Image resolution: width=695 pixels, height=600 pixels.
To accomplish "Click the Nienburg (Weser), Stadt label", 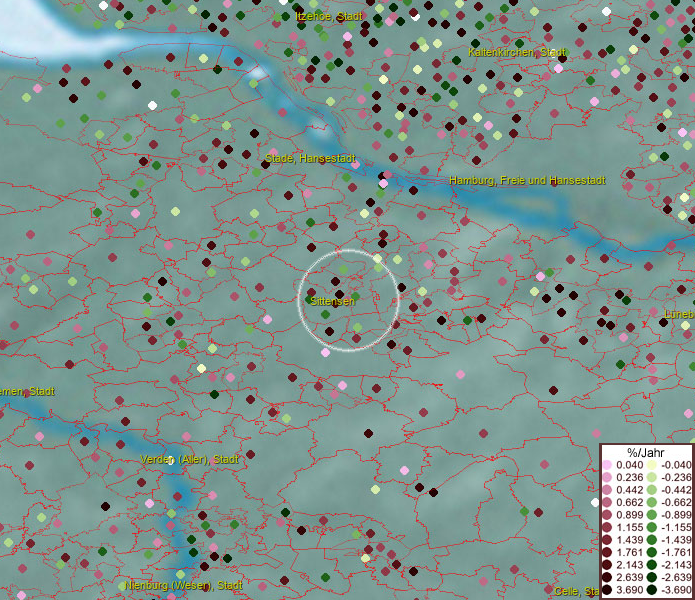I will tap(184, 585).
